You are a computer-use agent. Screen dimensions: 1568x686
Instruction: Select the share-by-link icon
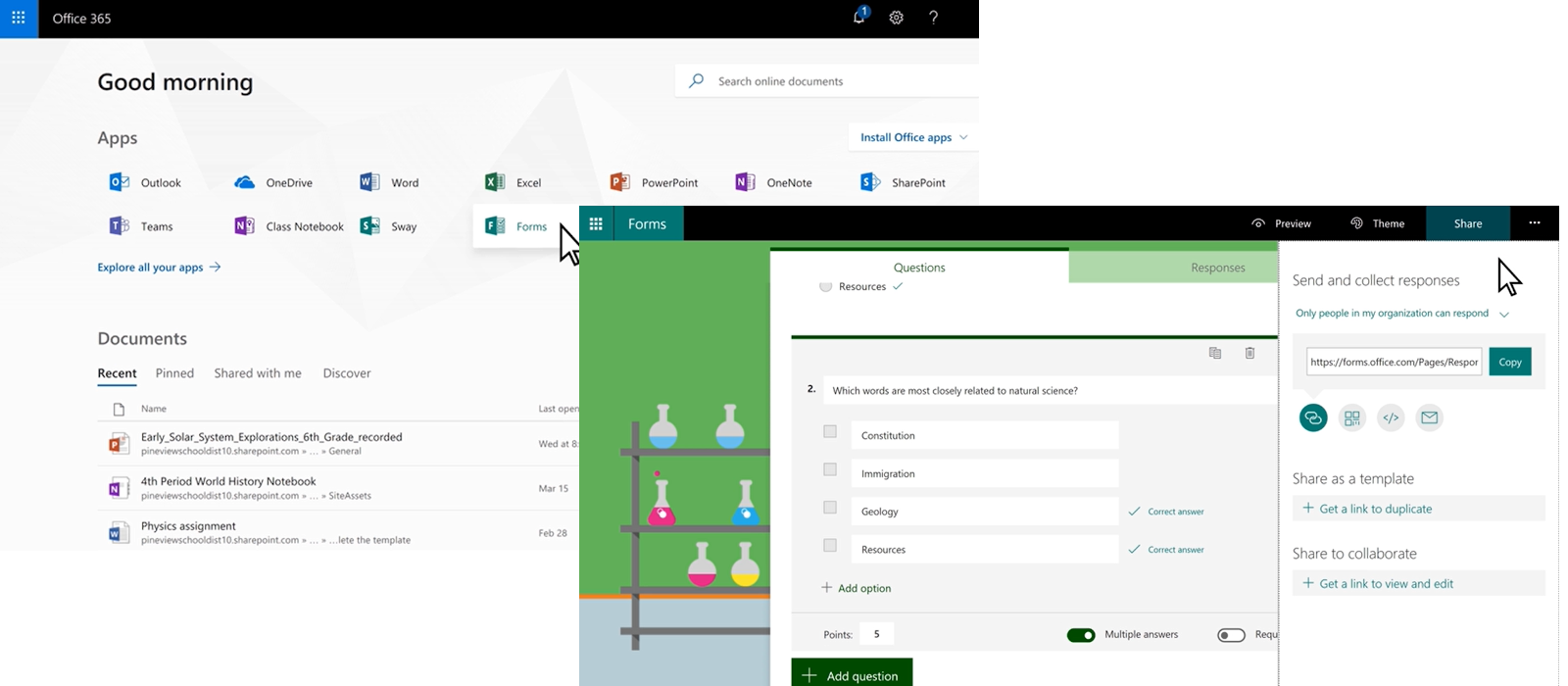coord(1313,418)
